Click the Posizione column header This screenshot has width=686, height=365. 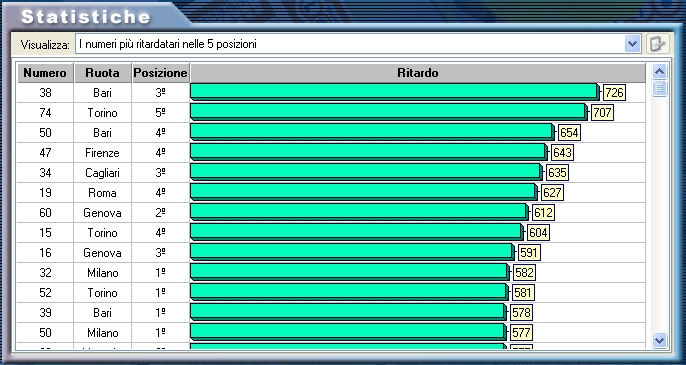coord(160,73)
